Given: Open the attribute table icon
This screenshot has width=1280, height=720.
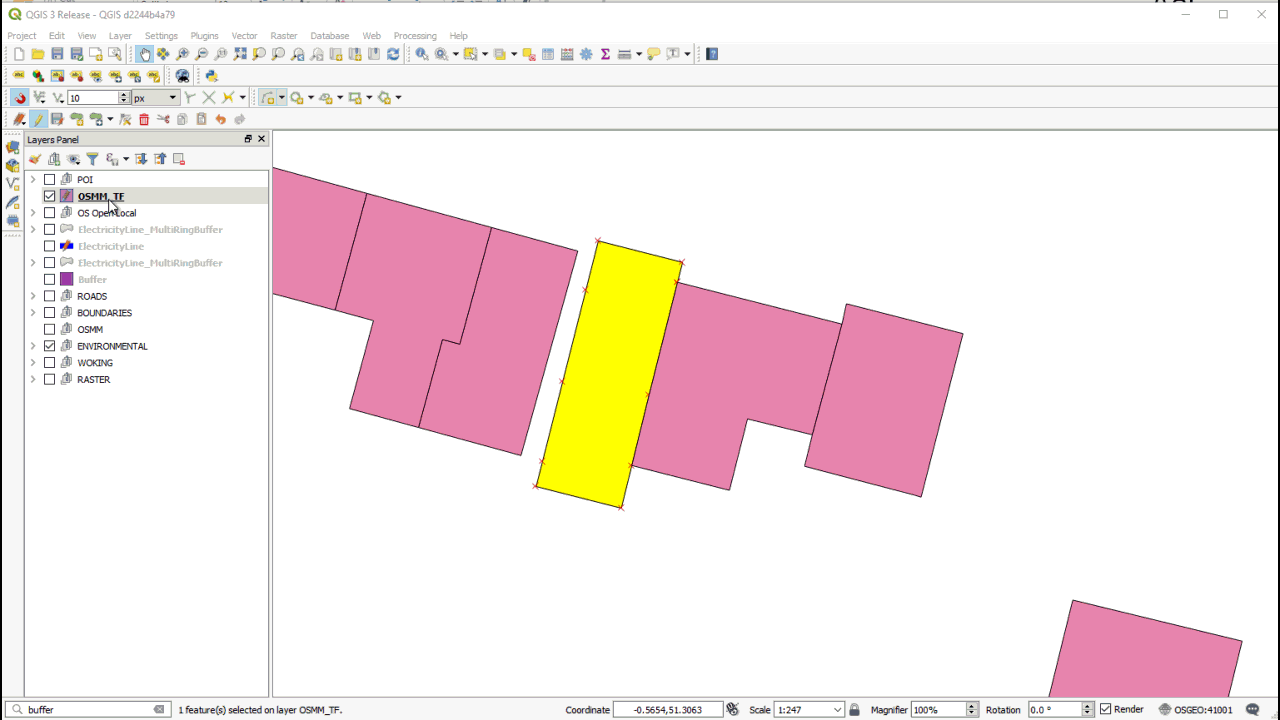Looking at the screenshot, I should [548, 54].
